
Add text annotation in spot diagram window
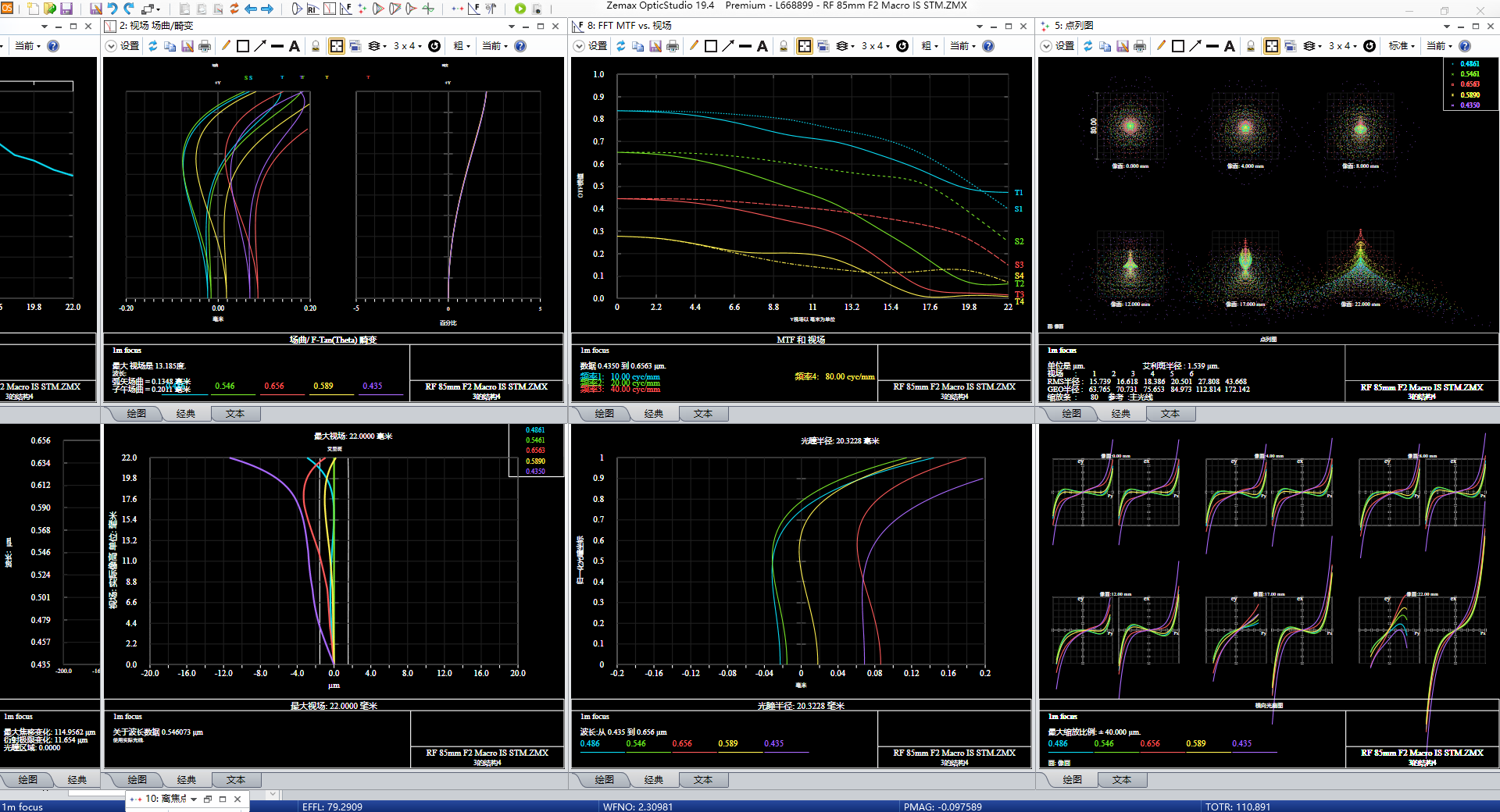pos(1230,46)
